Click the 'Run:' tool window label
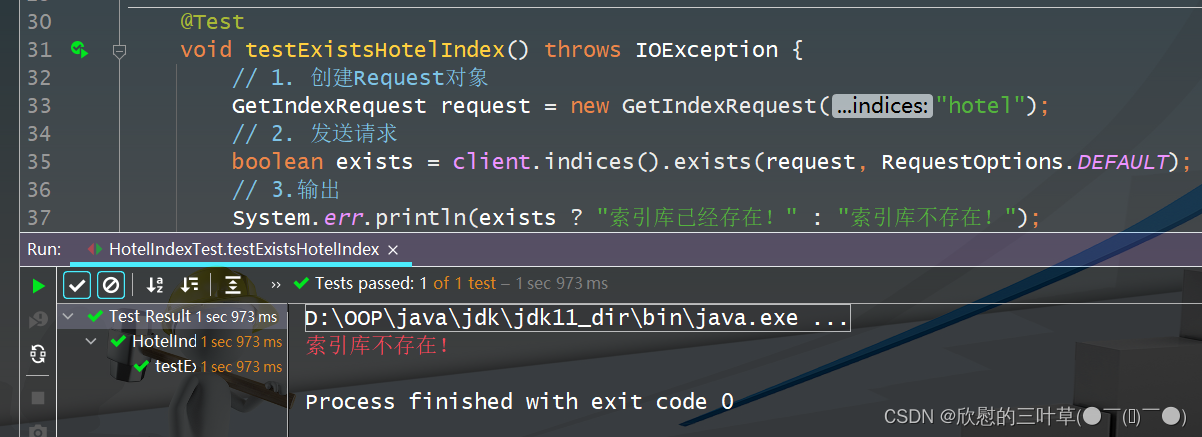 point(44,249)
